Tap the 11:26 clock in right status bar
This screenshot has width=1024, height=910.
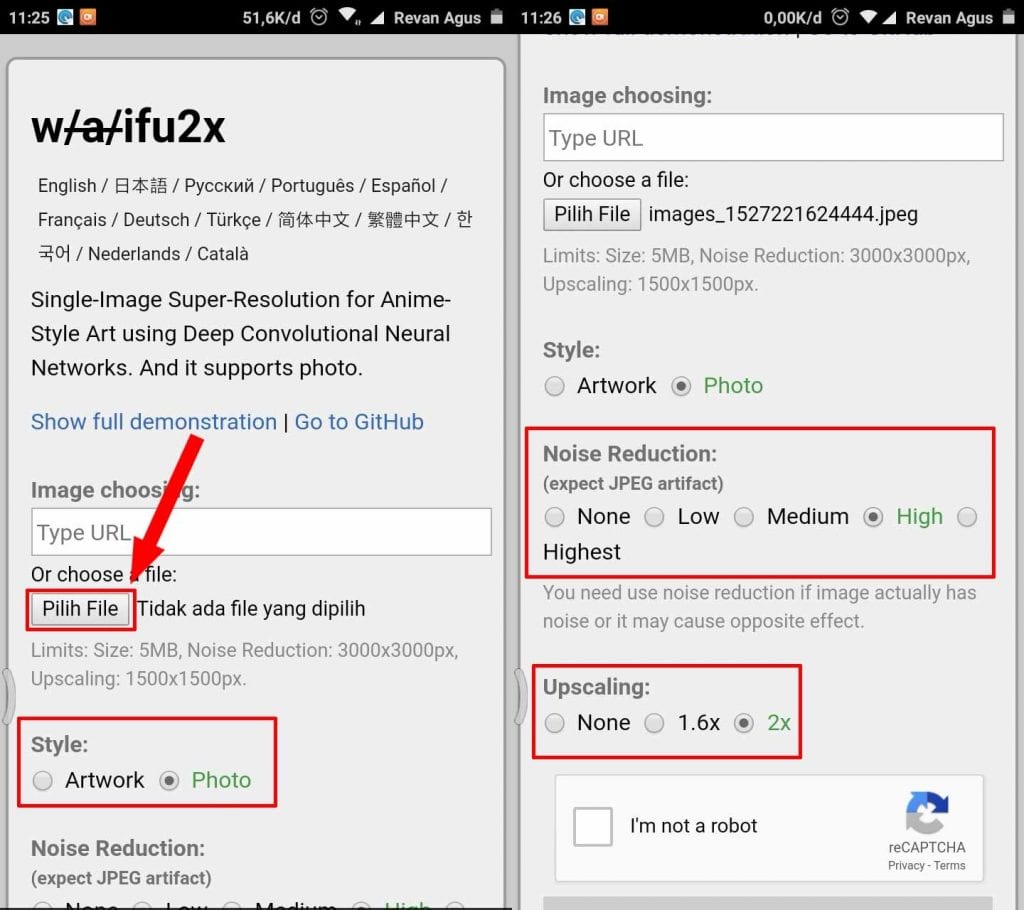tap(541, 17)
